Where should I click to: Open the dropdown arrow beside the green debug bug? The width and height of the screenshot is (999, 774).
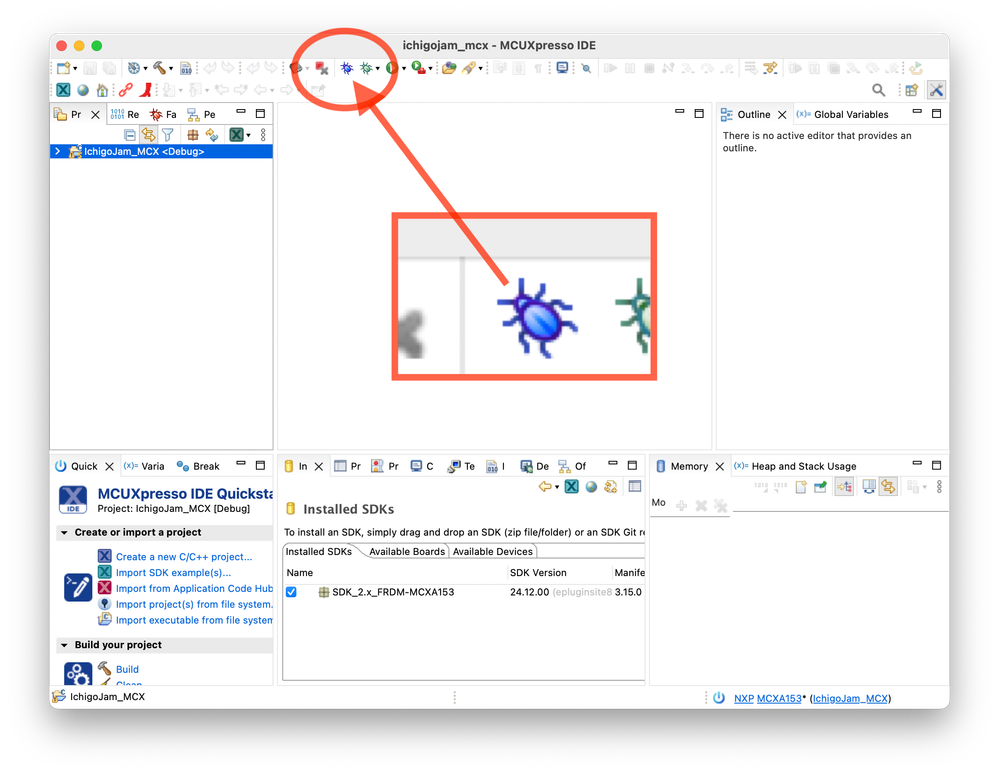(x=377, y=69)
